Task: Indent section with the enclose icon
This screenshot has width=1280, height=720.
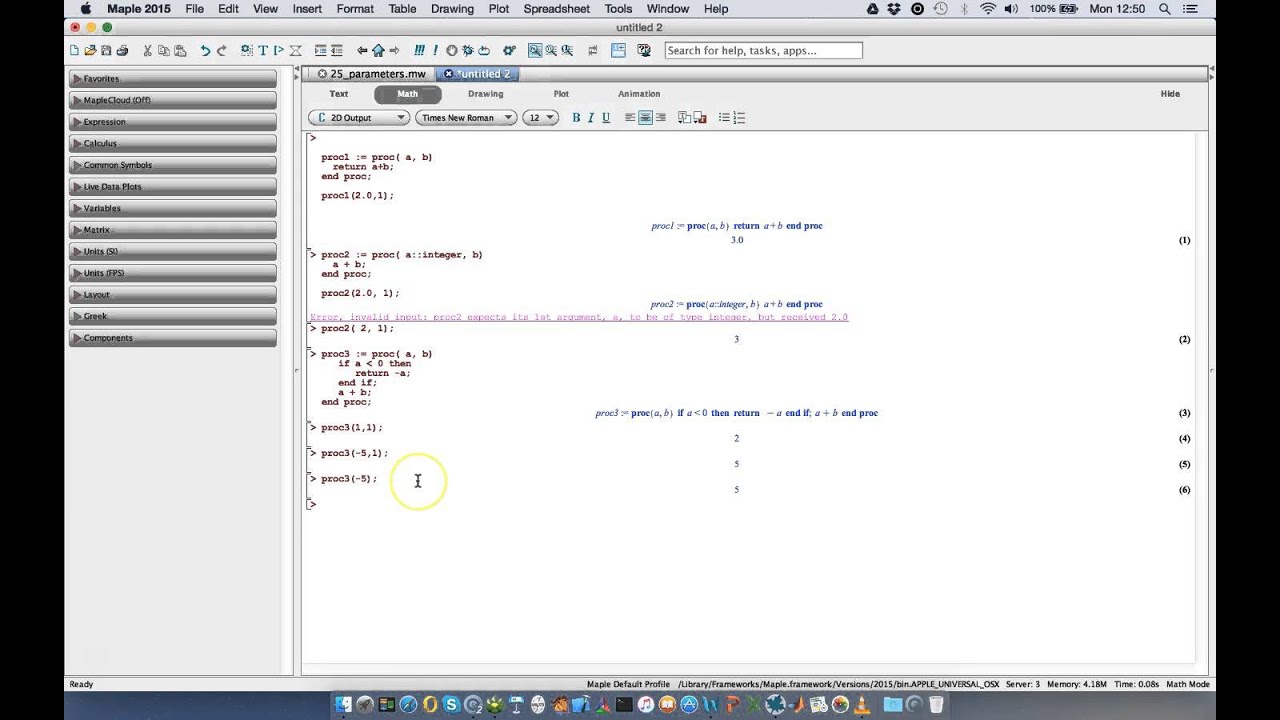Action: 321,50
